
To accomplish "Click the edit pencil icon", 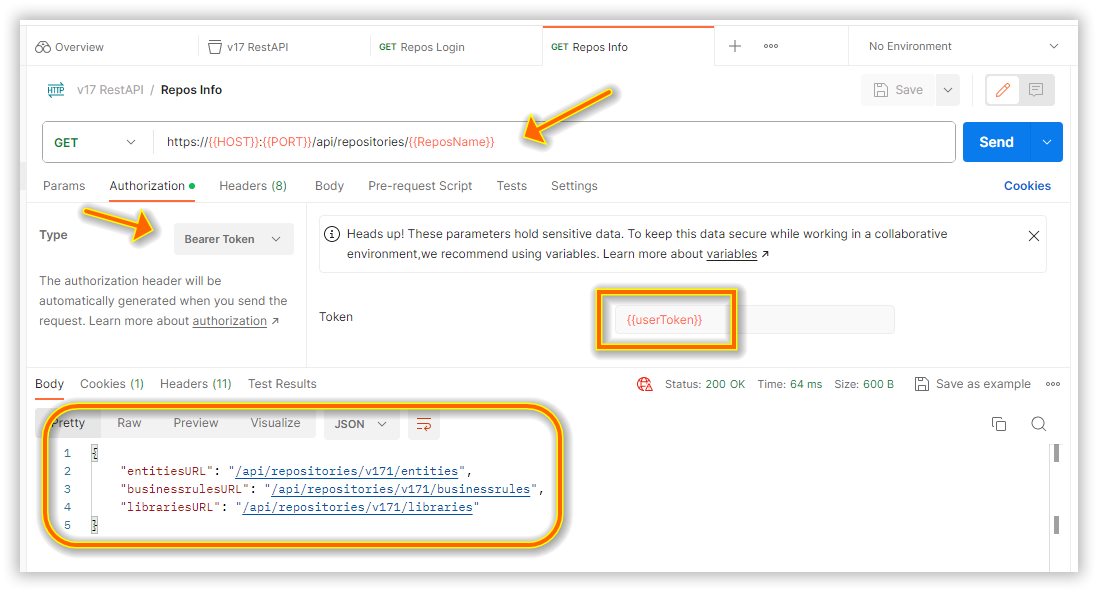I will tap(1003, 90).
